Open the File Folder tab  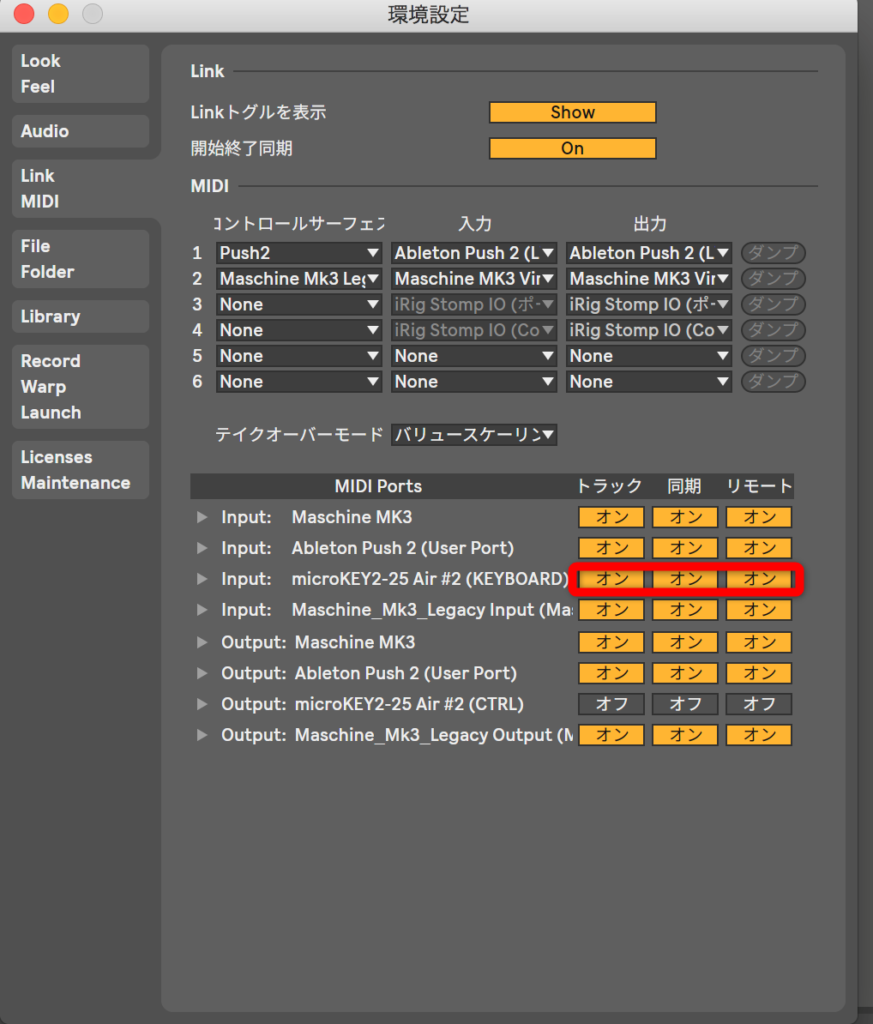point(80,259)
